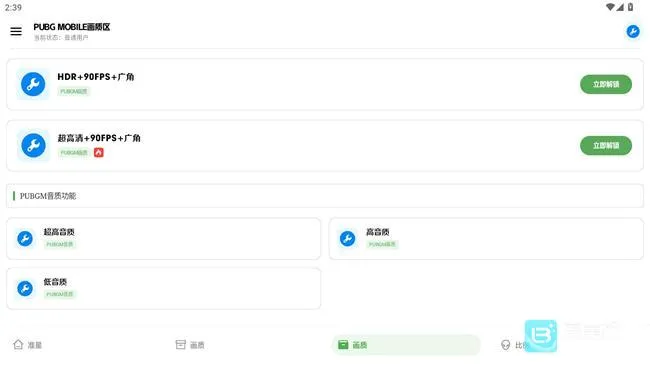The width and height of the screenshot is (650, 365).
Task: Tap the 超高清+90FPS+广角 title text
Action: [99, 138]
